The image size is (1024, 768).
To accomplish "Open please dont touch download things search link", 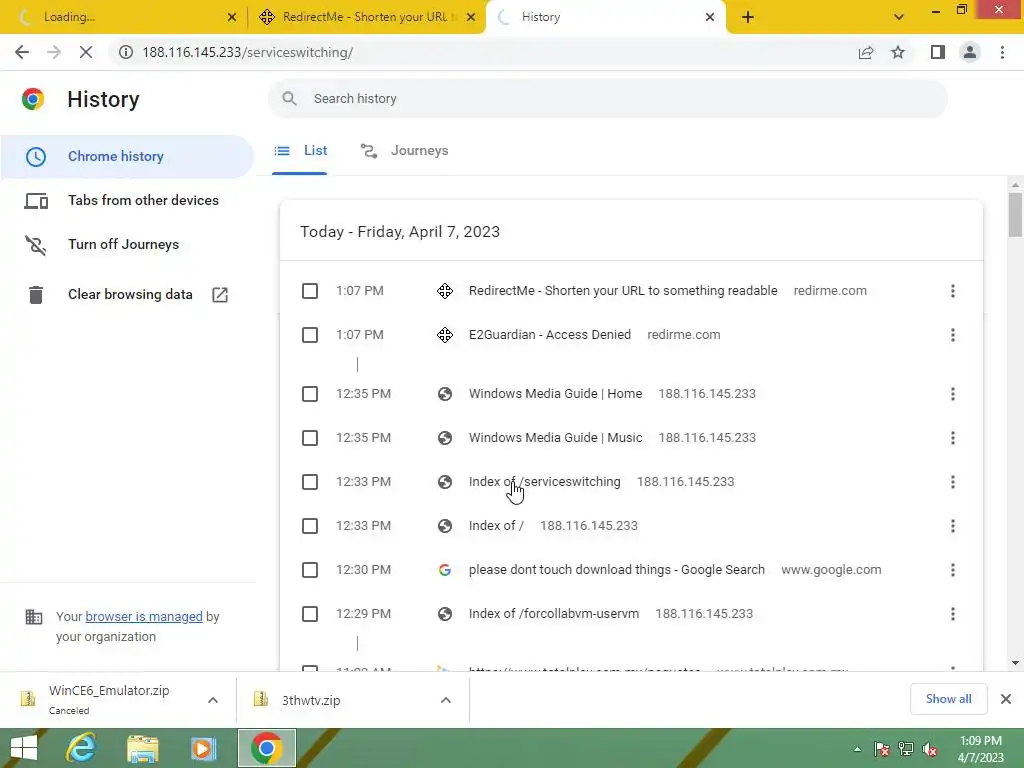I will pyautogui.click(x=616, y=570).
